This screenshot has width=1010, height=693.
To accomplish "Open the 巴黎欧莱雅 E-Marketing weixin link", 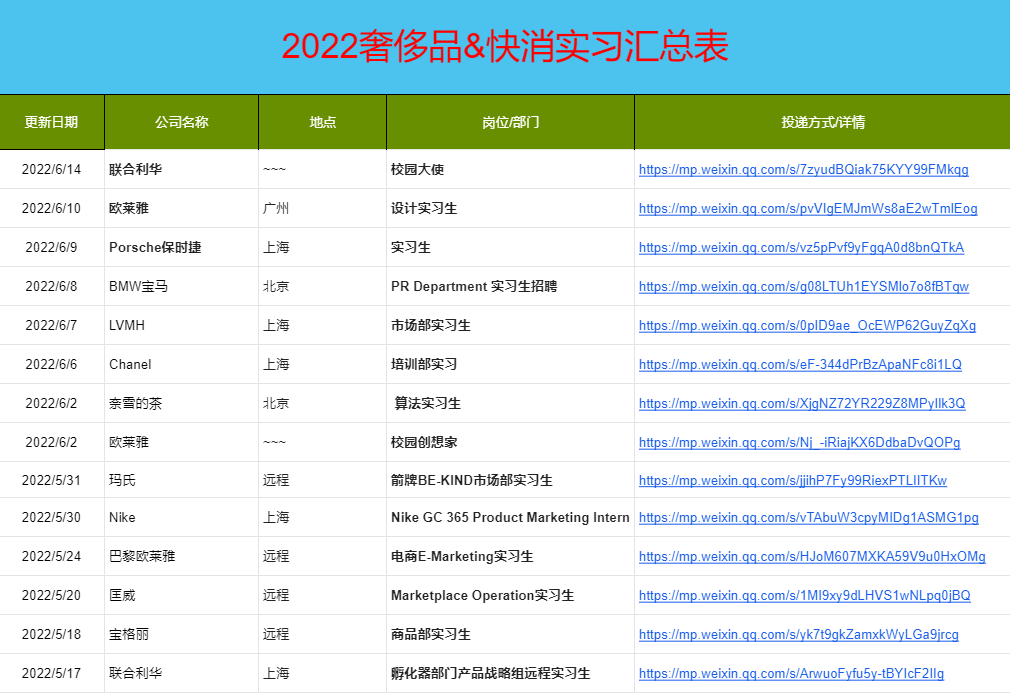I will point(812,556).
